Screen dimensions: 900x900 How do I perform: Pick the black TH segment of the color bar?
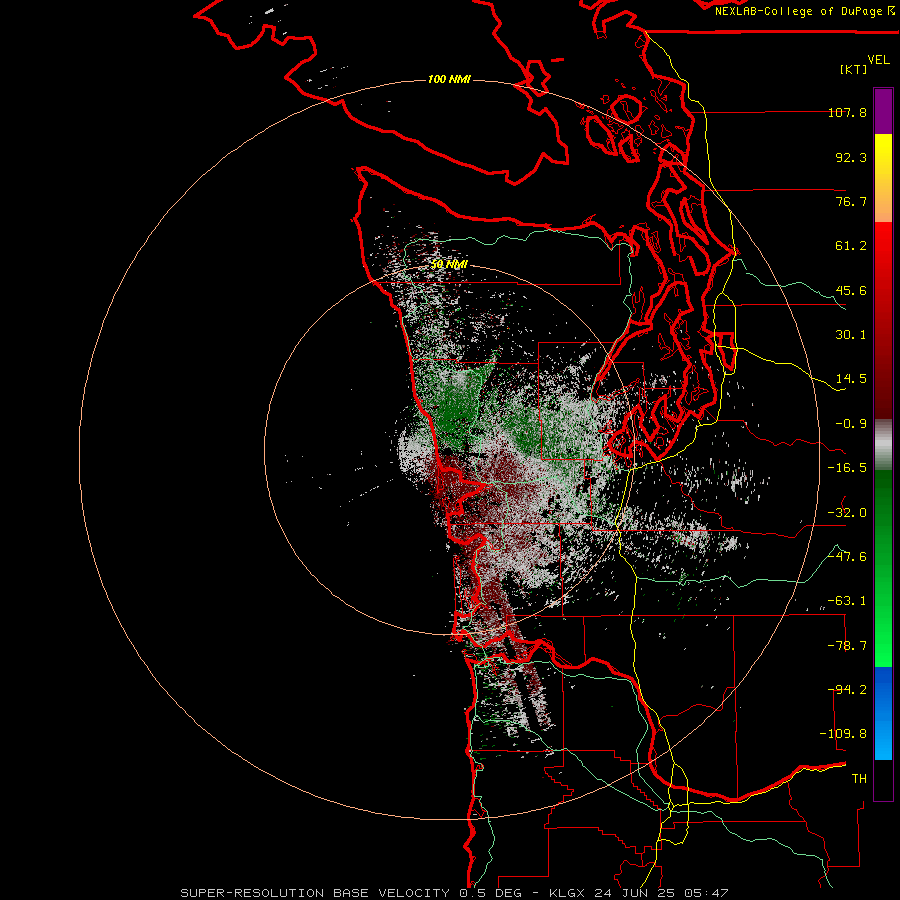(883, 779)
